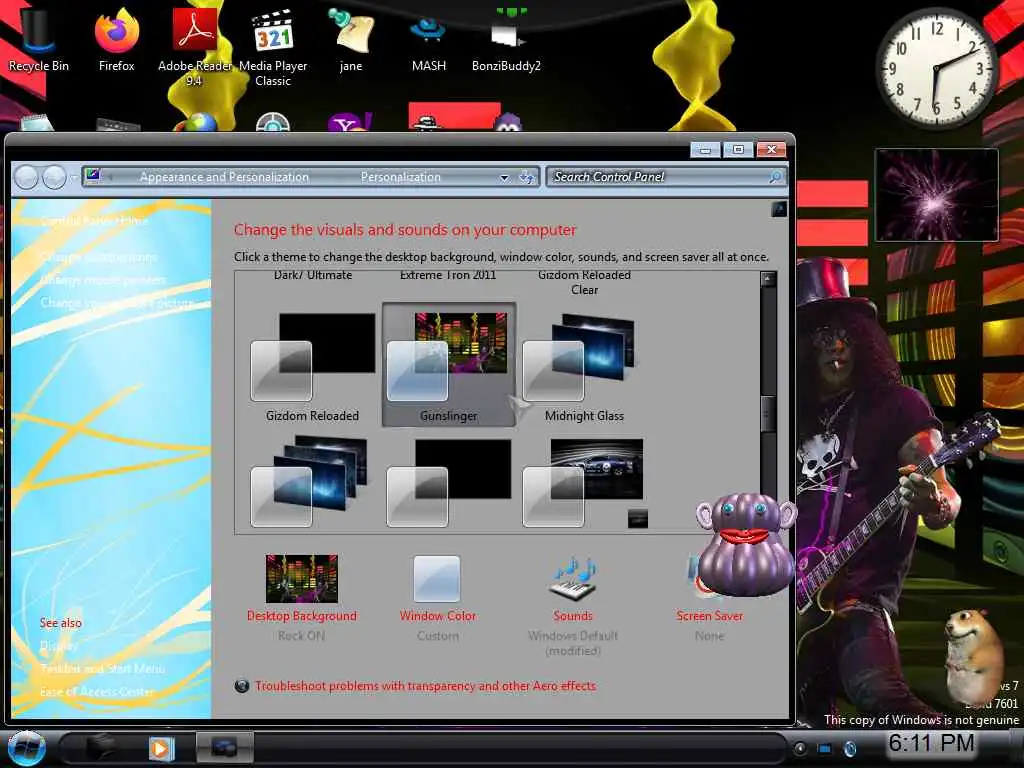
Task: Select the Gizdom Reloaded theme
Action: point(312,366)
